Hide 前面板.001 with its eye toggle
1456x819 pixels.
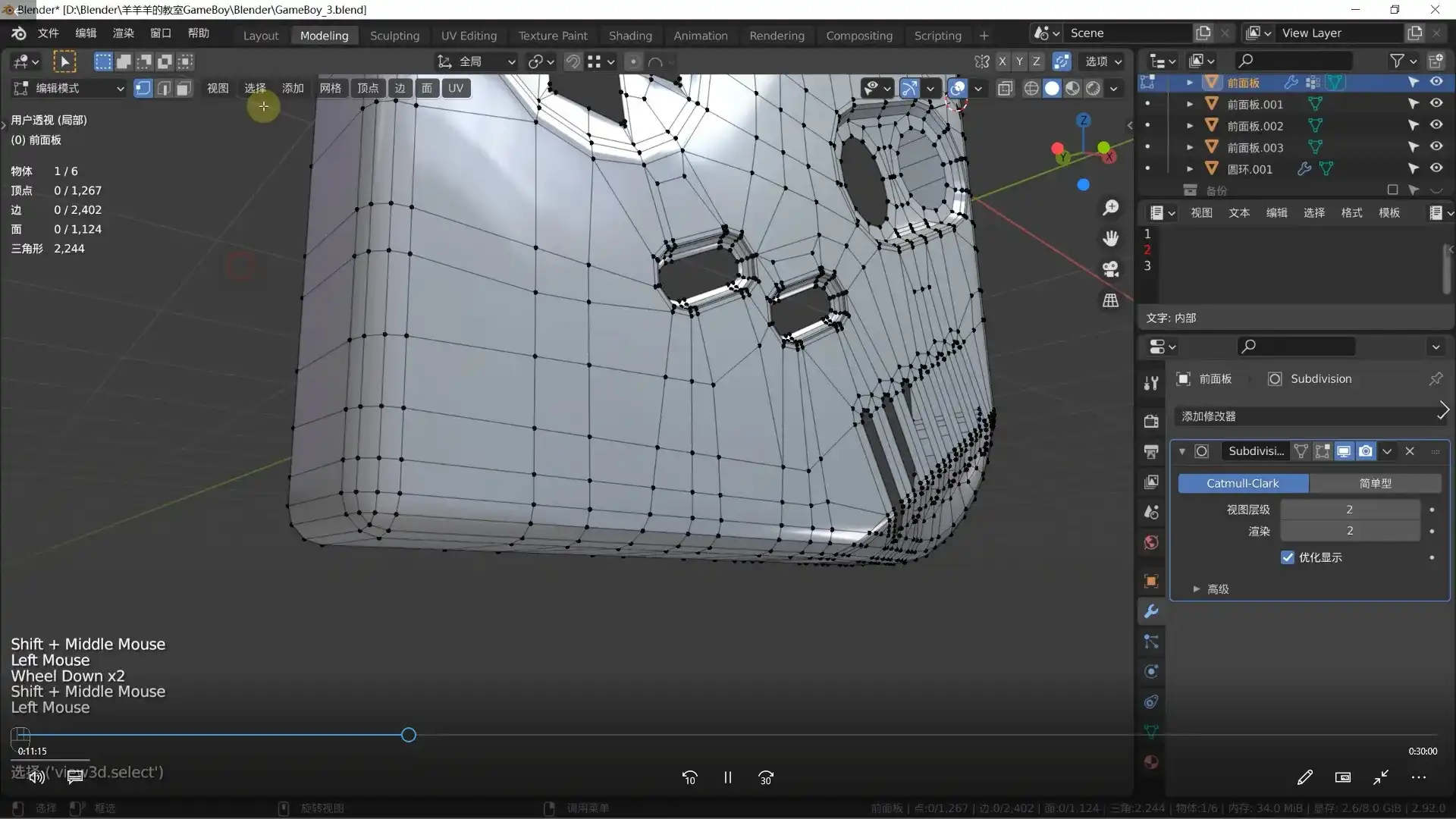click(x=1437, y=104)
